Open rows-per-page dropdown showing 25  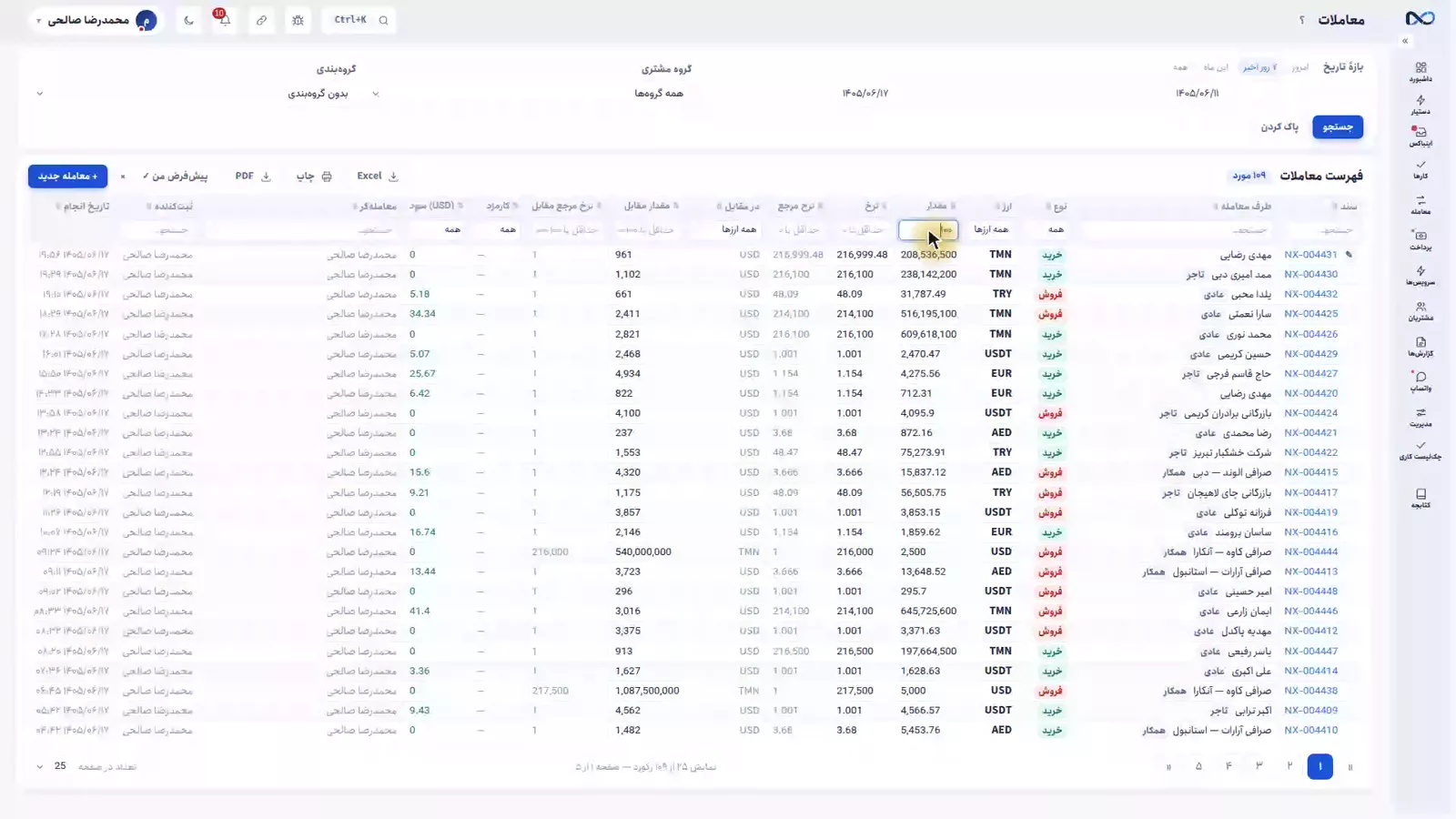click(x=51, y=766)
